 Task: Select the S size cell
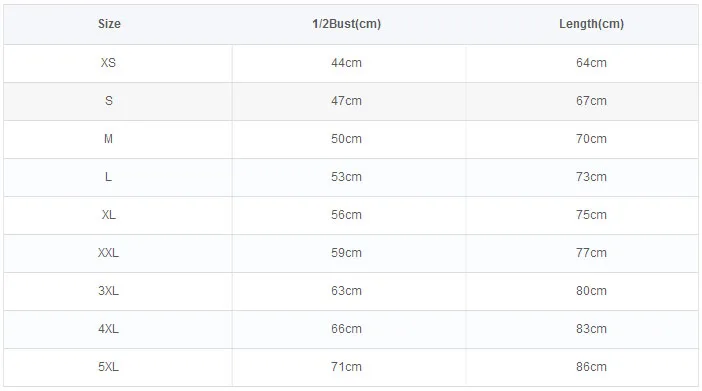[x=109, y=101]
